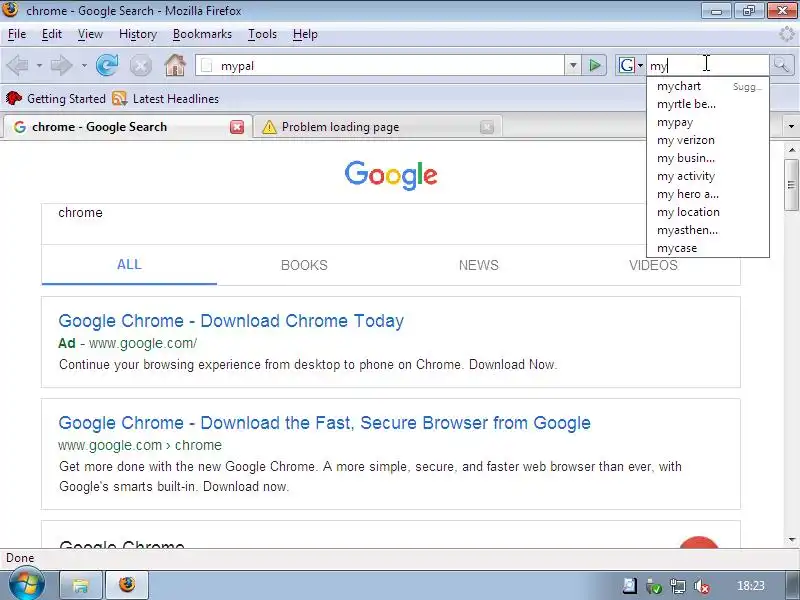Open the File menu
Image resolution: width=800 pixels, height=600 pixels.
point(17,34)
